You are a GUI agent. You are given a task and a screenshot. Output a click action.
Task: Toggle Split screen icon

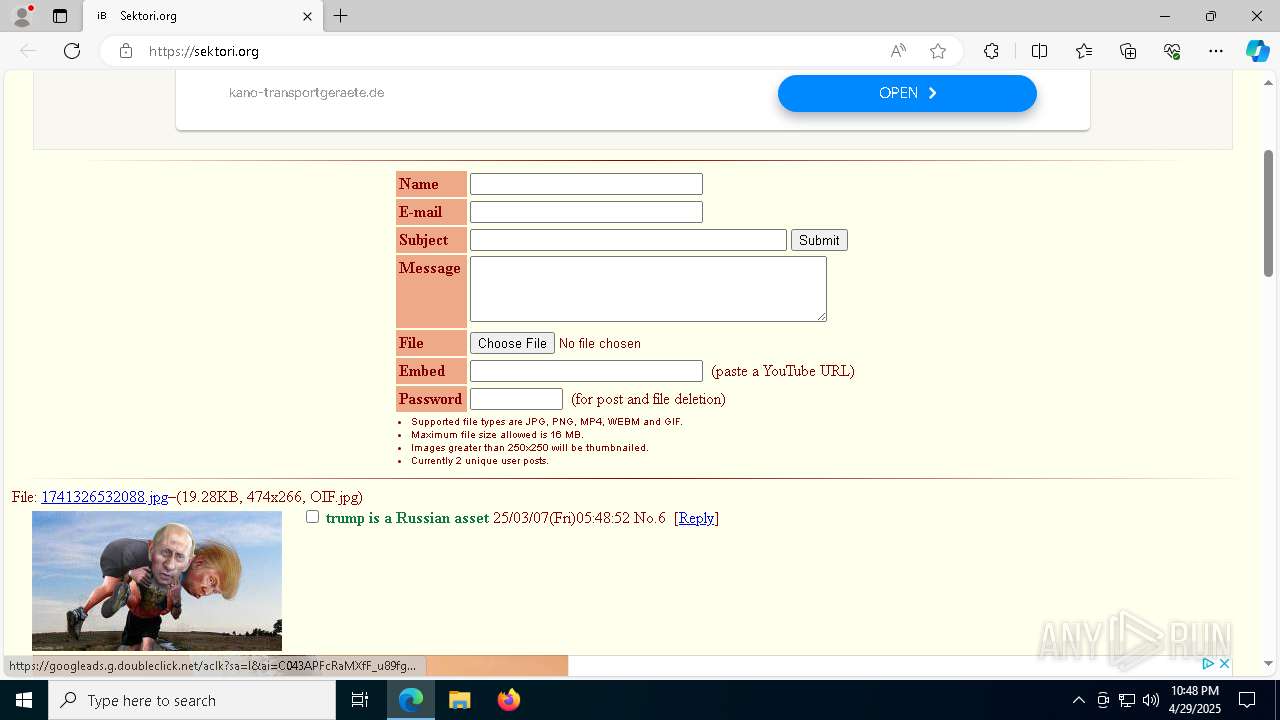coord(1039,51)
